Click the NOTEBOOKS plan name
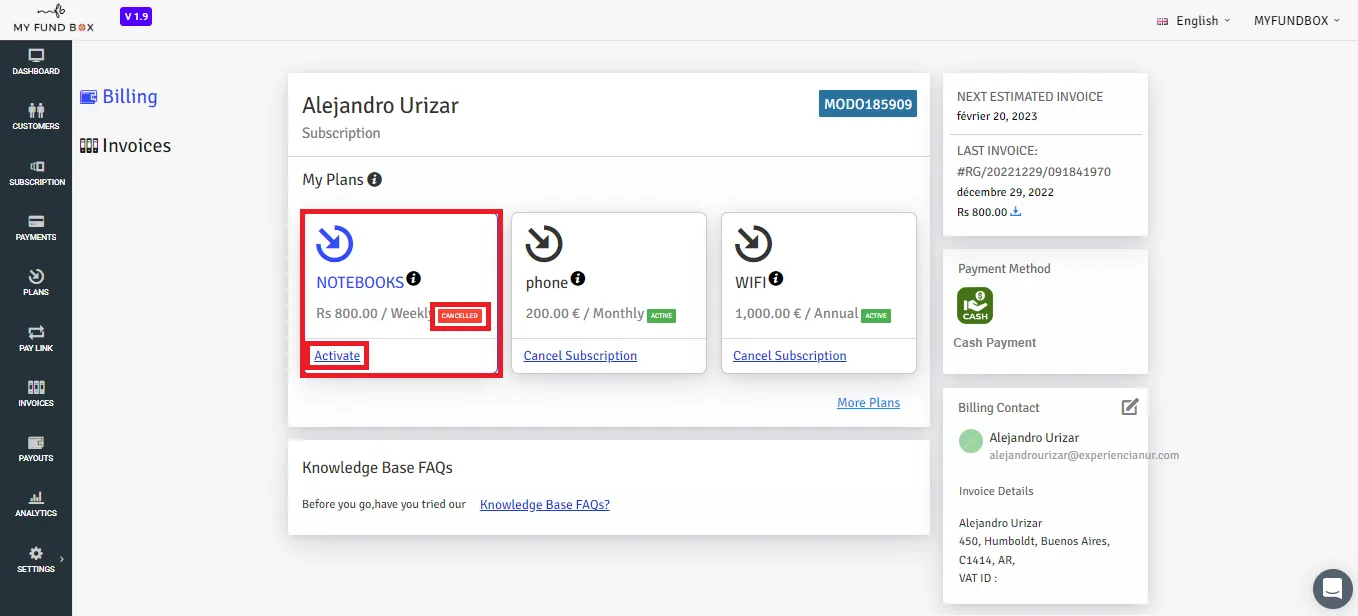Viewport: 1358px width, 616px height. 360,283
